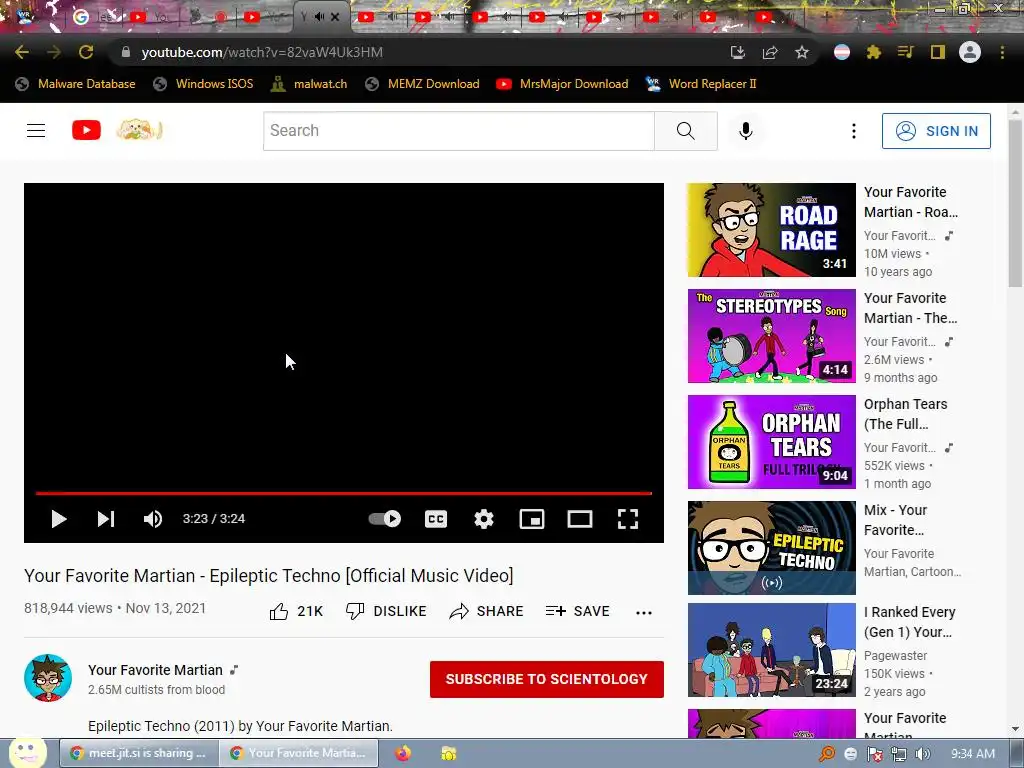Click SUBSCRIBE TO SCIENTOLOGY button
This screenshot has height=768, width=1024.
click(x=547, y=679)
